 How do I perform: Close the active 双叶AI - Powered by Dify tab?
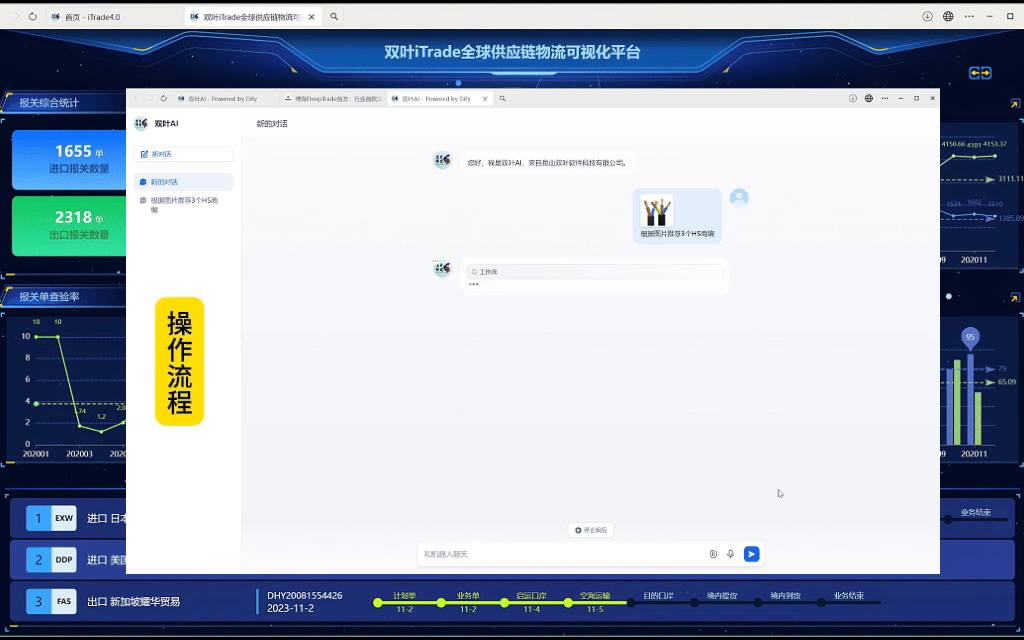(485, 99)
